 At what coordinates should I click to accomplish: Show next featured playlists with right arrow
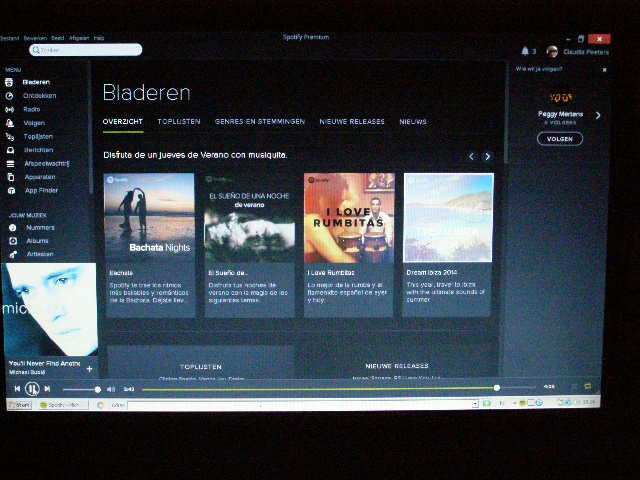tap(487, 156)
